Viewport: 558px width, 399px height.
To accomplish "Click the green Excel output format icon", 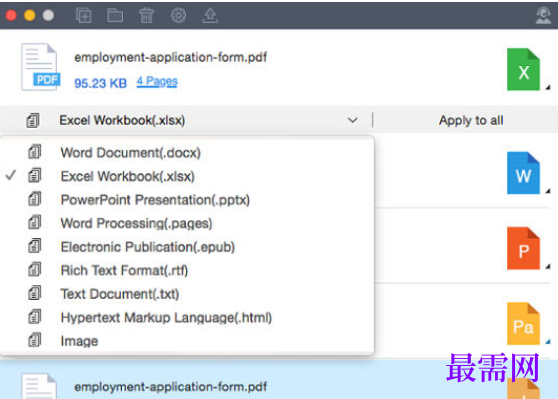I will [523, 69].
